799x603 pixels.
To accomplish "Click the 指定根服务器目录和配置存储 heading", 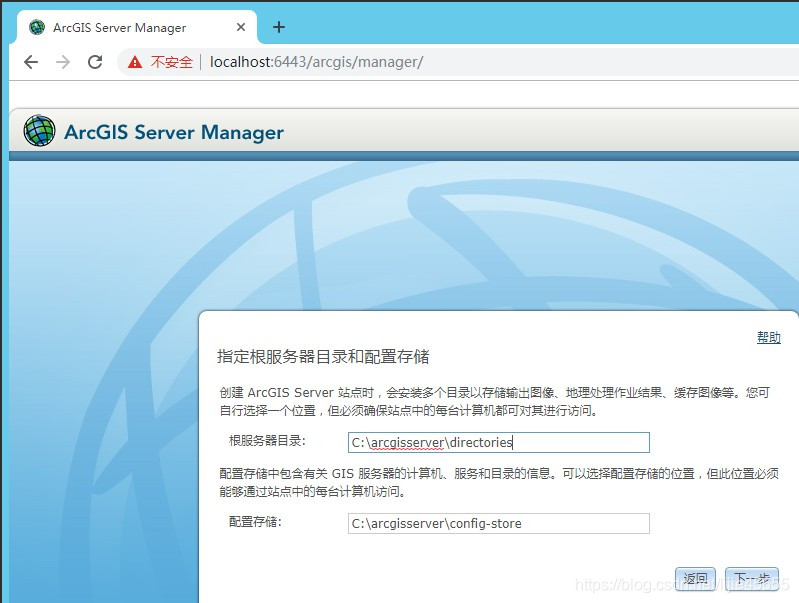I will 323,356.
